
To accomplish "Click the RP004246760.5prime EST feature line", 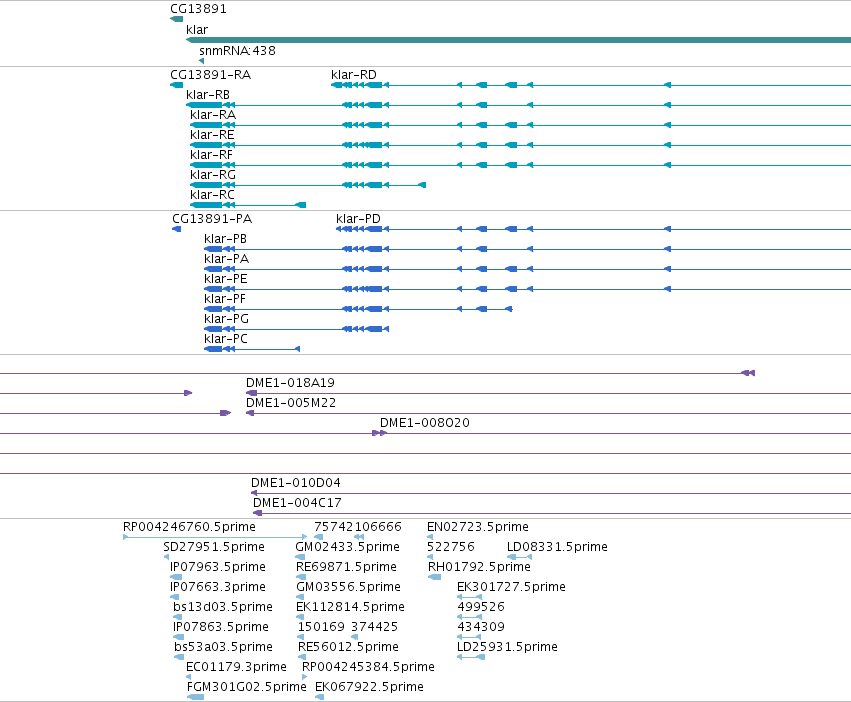I will [x=215, y=537].
